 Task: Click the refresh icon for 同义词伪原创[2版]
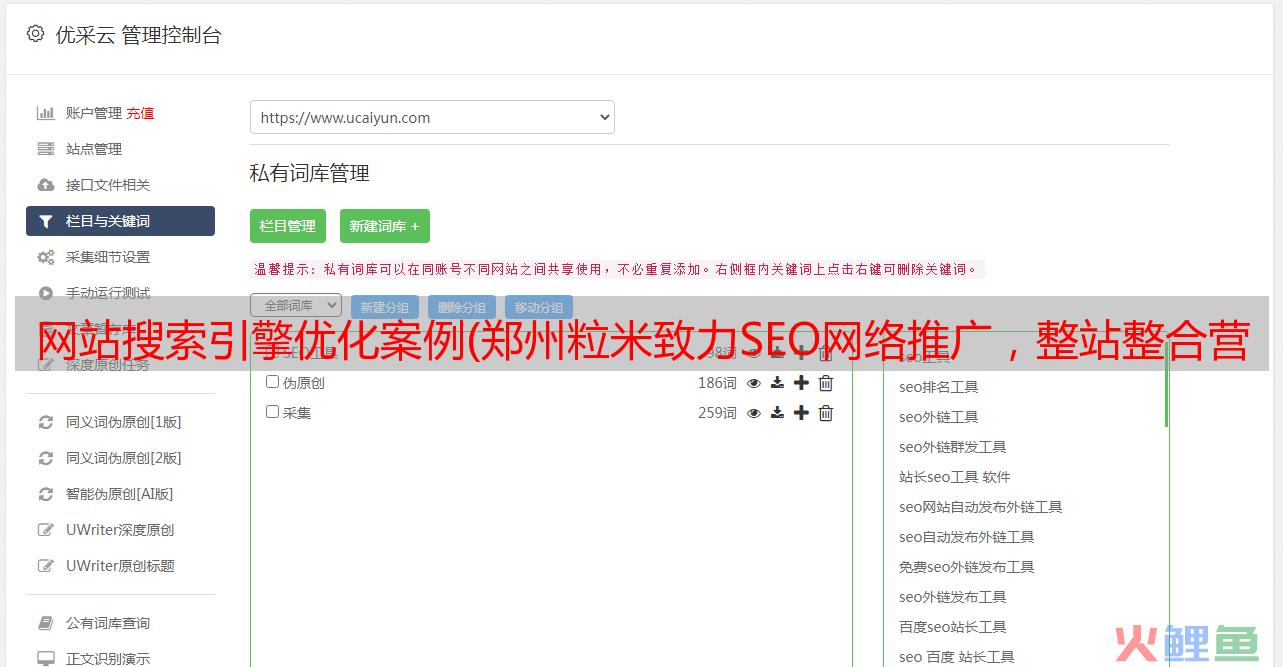(x=46, y=458)
